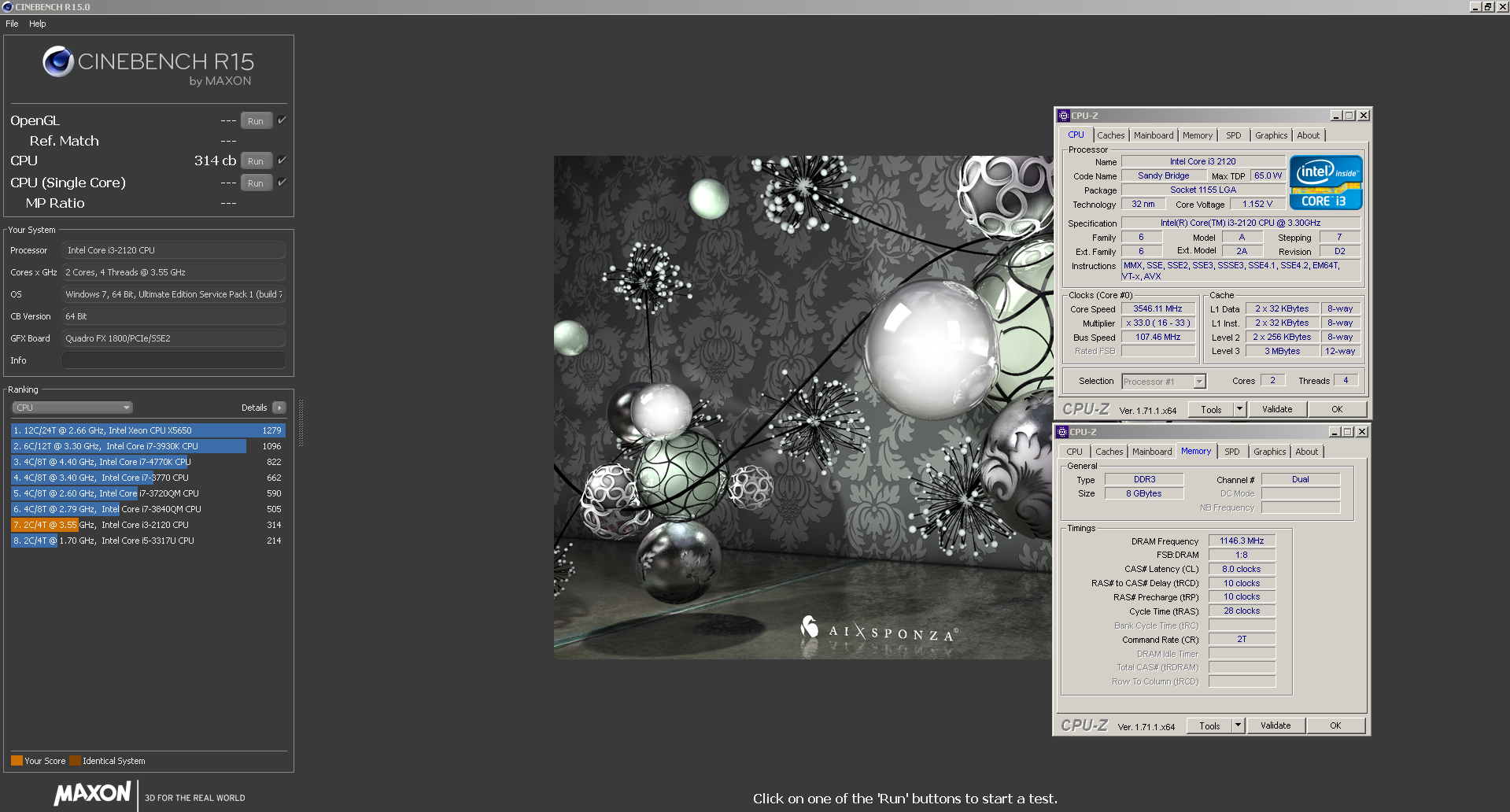
Task: Select the Xeon X5650 ranking row
Action: [x=148, y=430]
